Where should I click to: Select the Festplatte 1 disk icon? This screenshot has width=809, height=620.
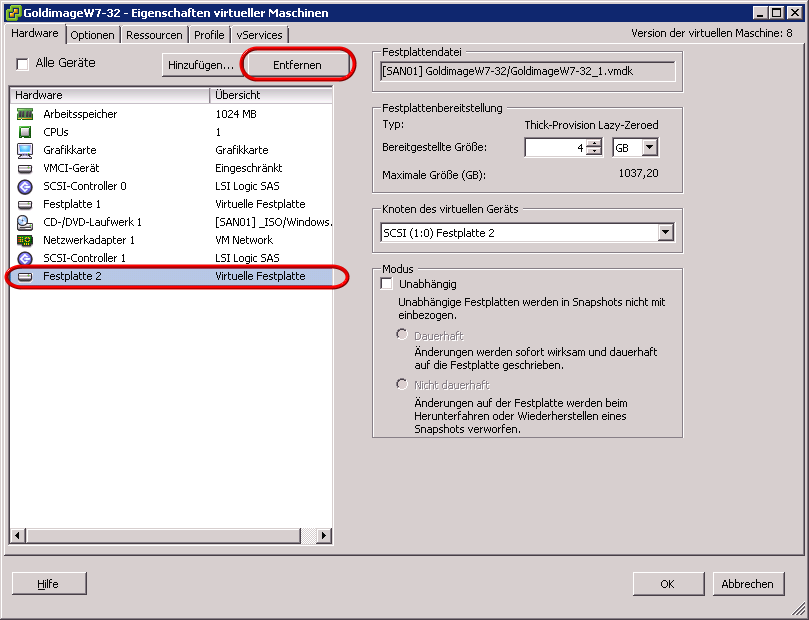(x=25, y=204)
